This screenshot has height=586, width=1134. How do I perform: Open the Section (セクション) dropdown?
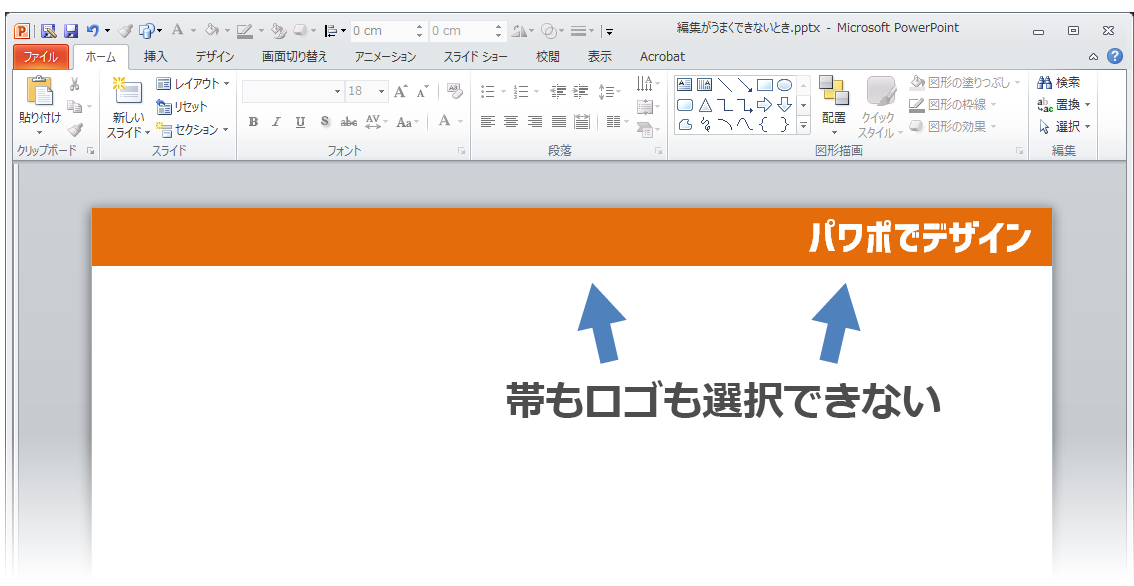click(193, 129)
